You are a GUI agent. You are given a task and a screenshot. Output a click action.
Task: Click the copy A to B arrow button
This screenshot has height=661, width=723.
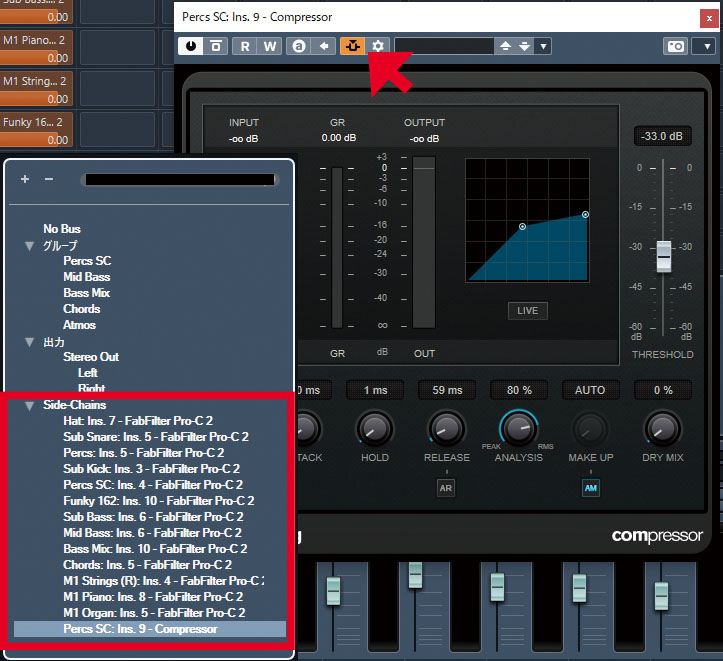pyautogui.click(x=324, y=46)
